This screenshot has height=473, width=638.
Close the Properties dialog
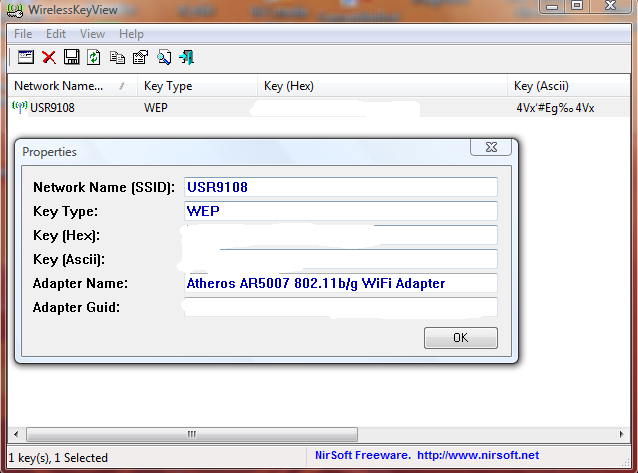pyautogui.click(x=491, y=147)
